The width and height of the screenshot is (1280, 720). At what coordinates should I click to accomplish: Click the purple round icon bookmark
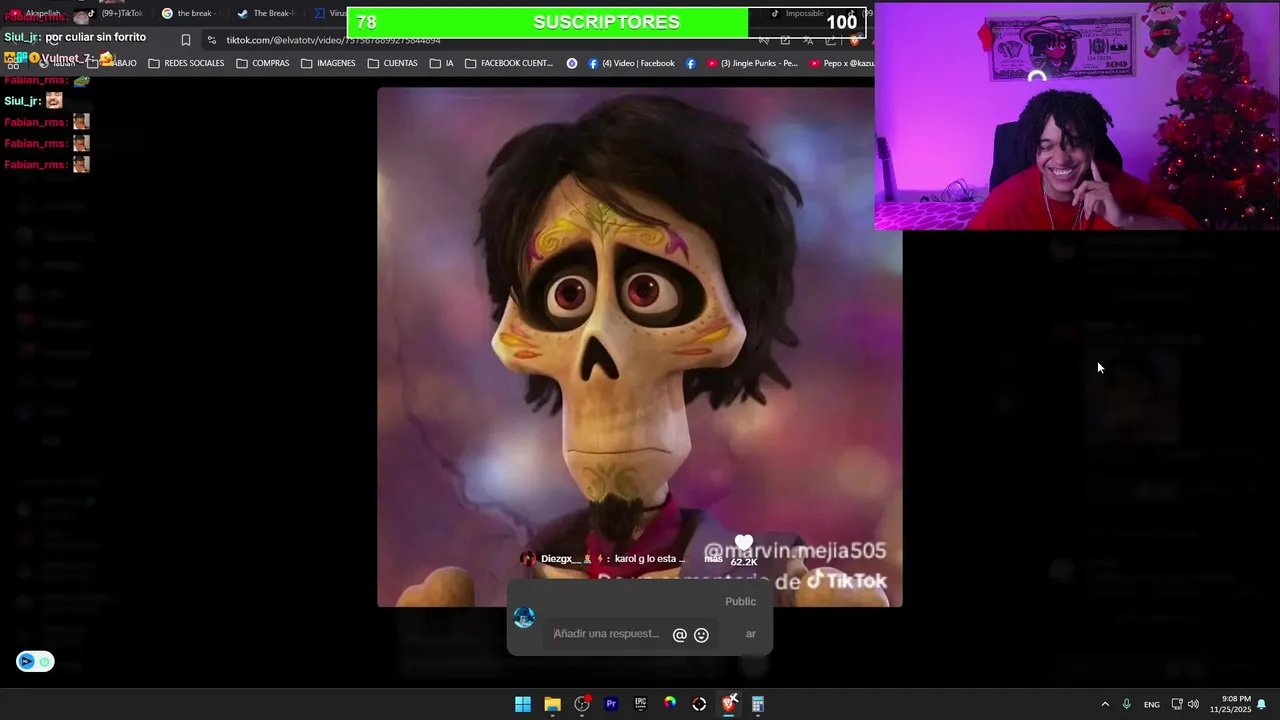(571, 63)
